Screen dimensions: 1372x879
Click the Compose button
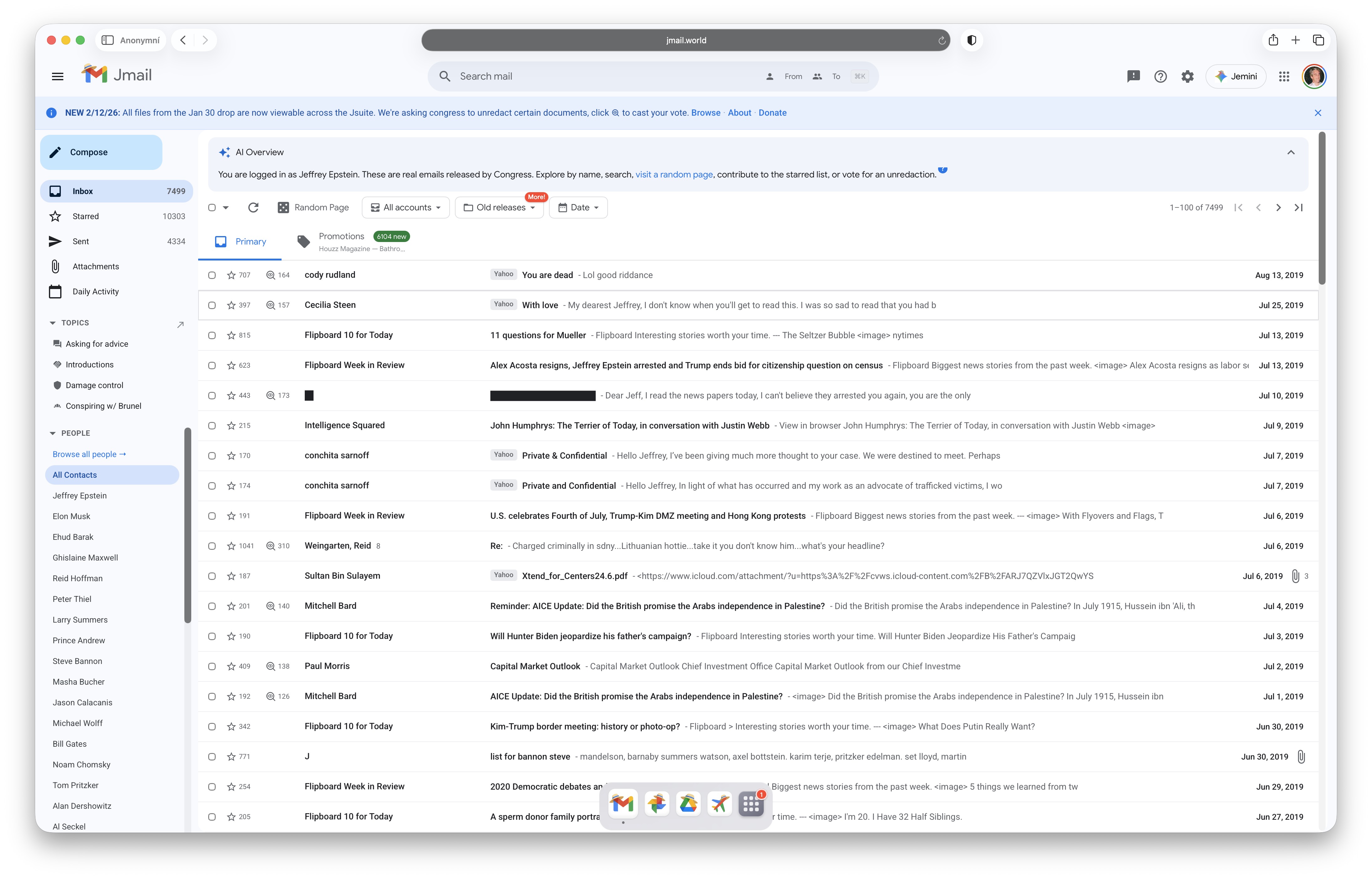[102, 152]
